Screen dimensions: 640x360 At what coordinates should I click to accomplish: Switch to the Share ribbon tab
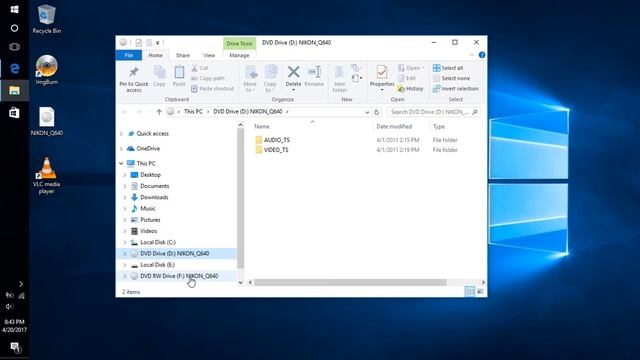[183, 55]
